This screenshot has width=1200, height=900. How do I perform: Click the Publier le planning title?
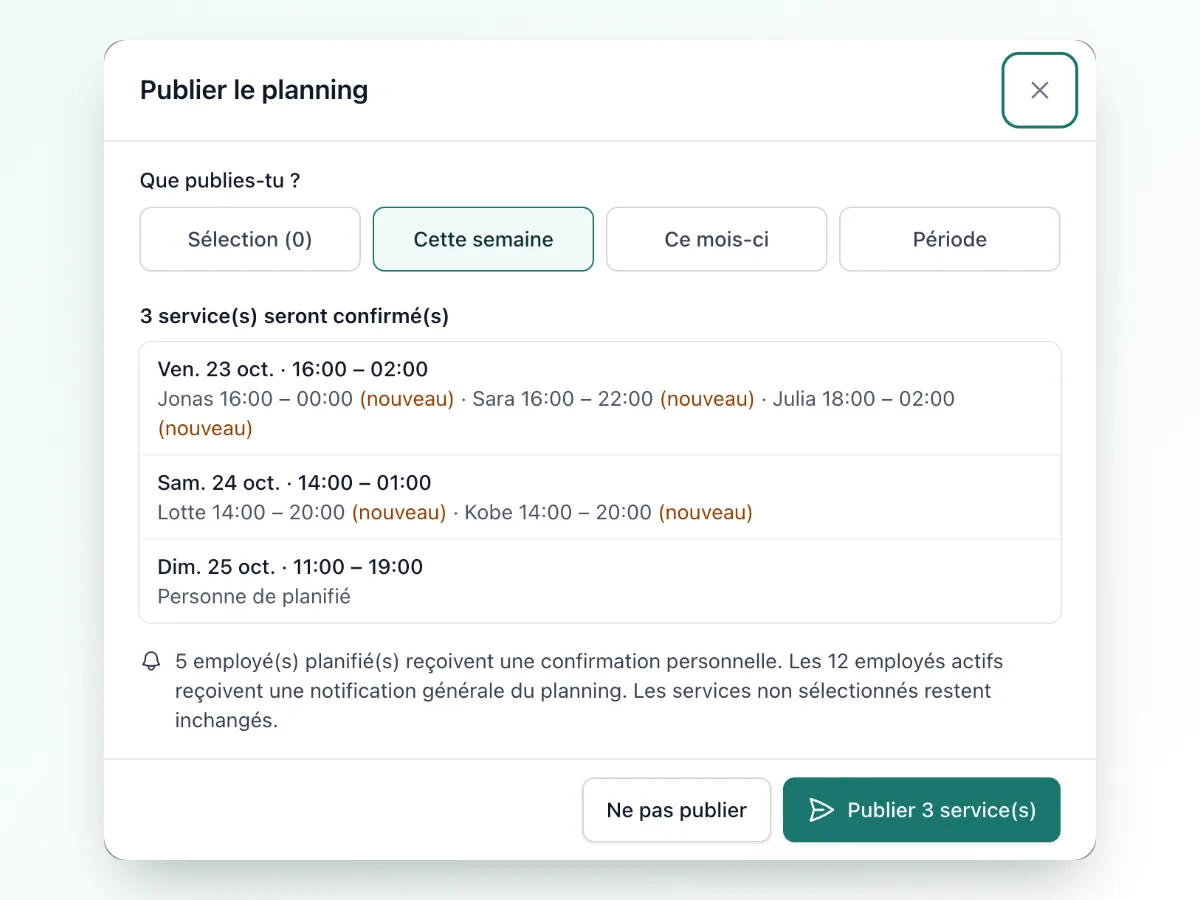(254, 90)
